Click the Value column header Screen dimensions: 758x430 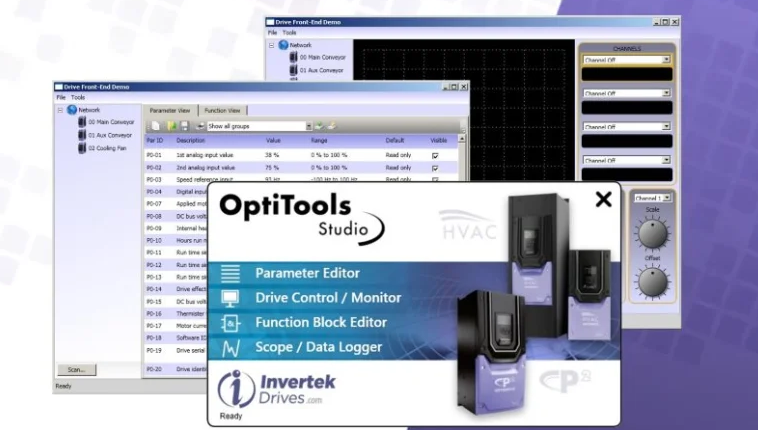point(273,140)
